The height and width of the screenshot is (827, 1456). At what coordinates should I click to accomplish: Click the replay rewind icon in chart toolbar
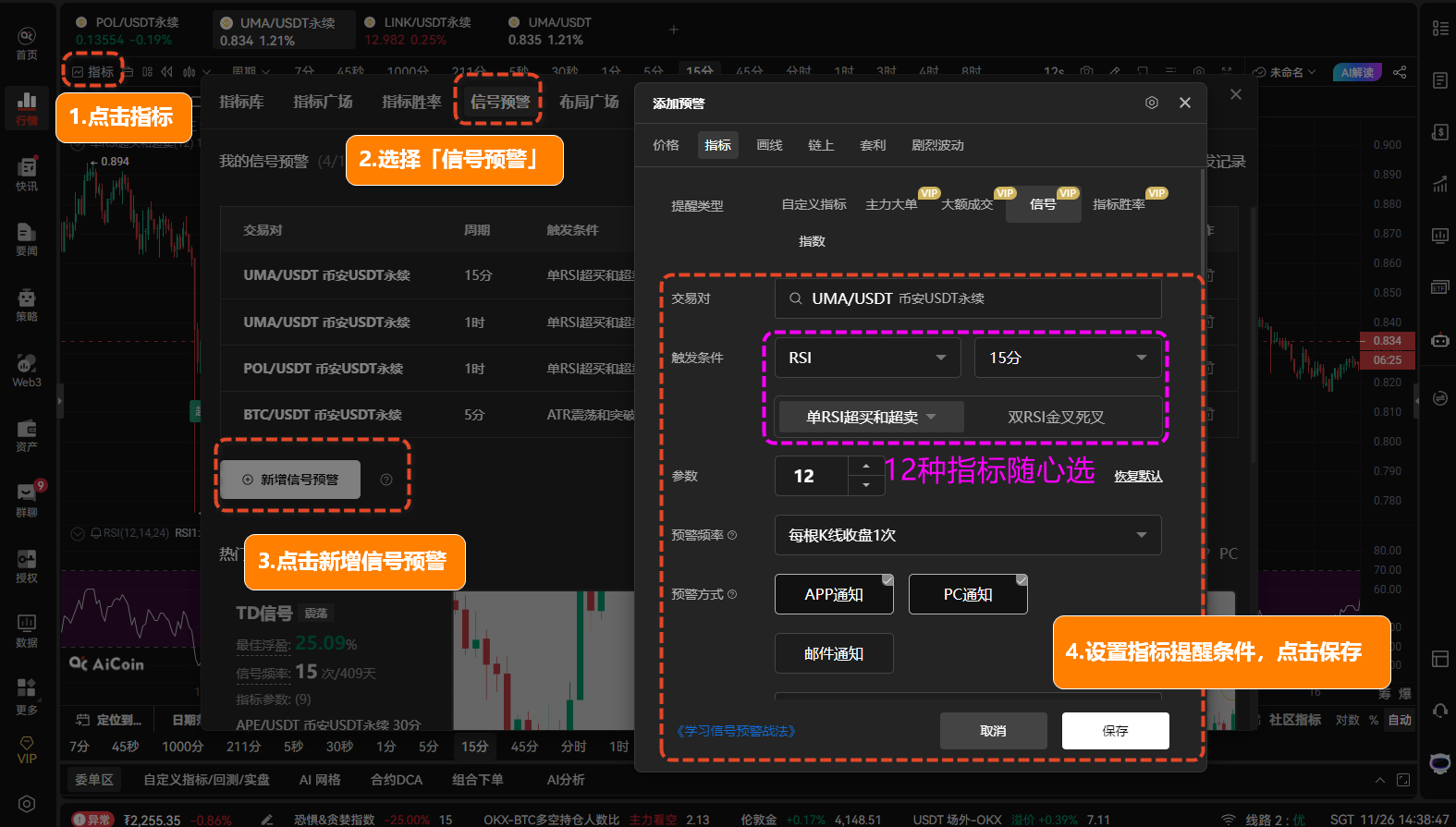coord(166,71)
